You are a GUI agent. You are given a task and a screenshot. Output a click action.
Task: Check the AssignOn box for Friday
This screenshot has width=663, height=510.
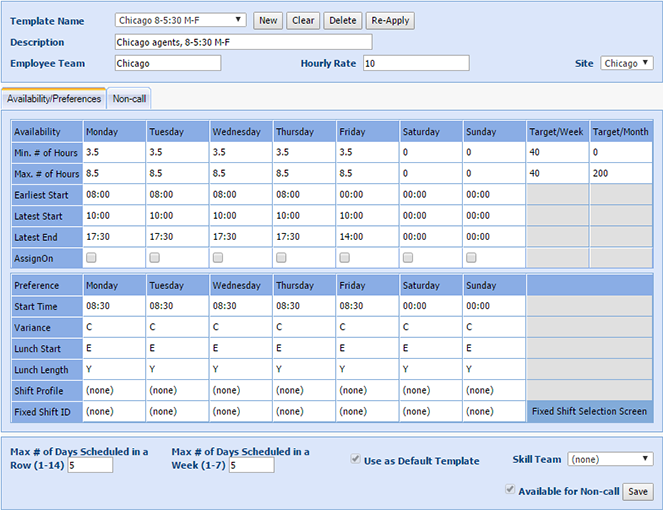pos(344,257)
